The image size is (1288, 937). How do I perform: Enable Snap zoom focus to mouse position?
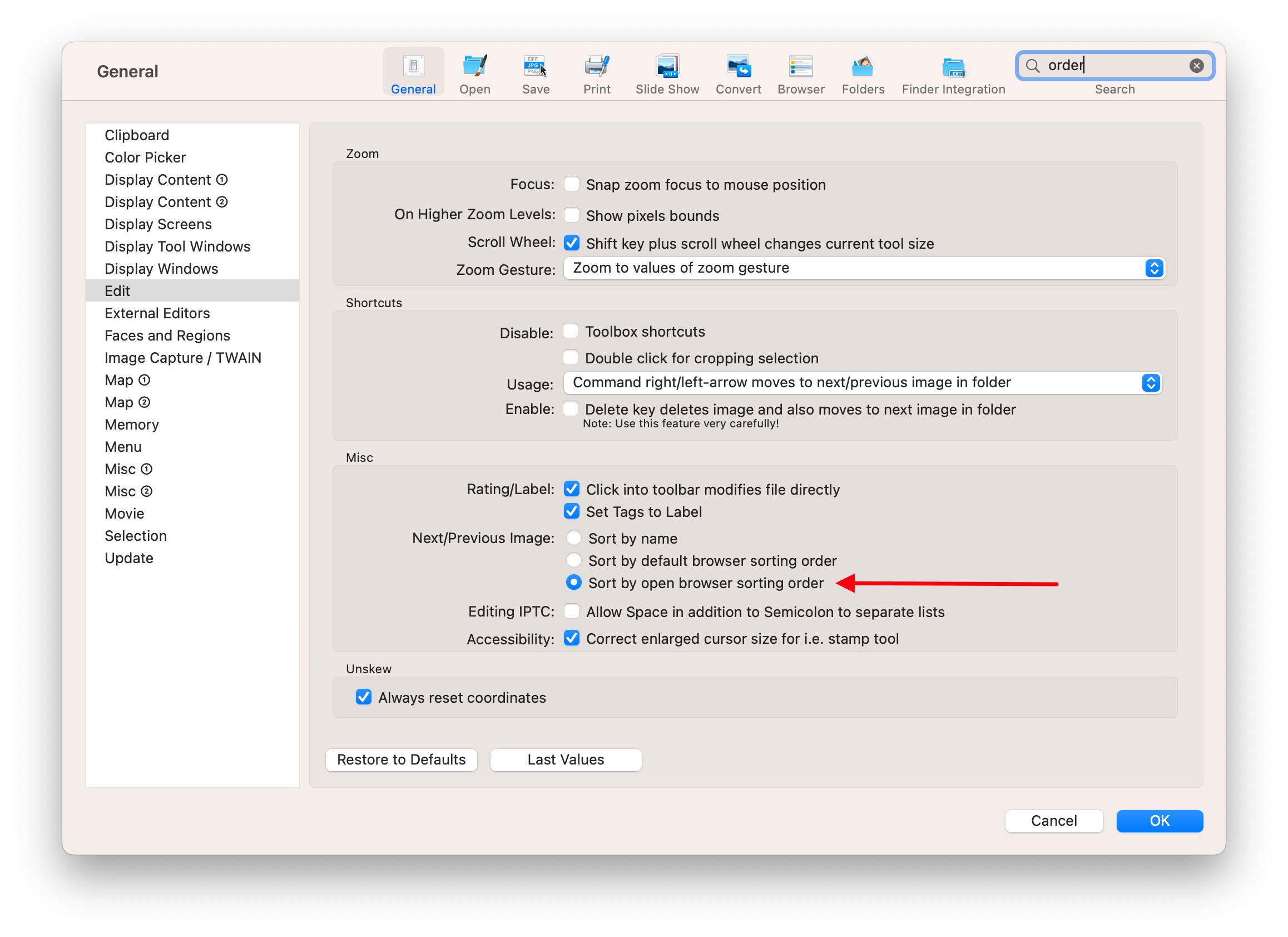[x=571, y=184]
